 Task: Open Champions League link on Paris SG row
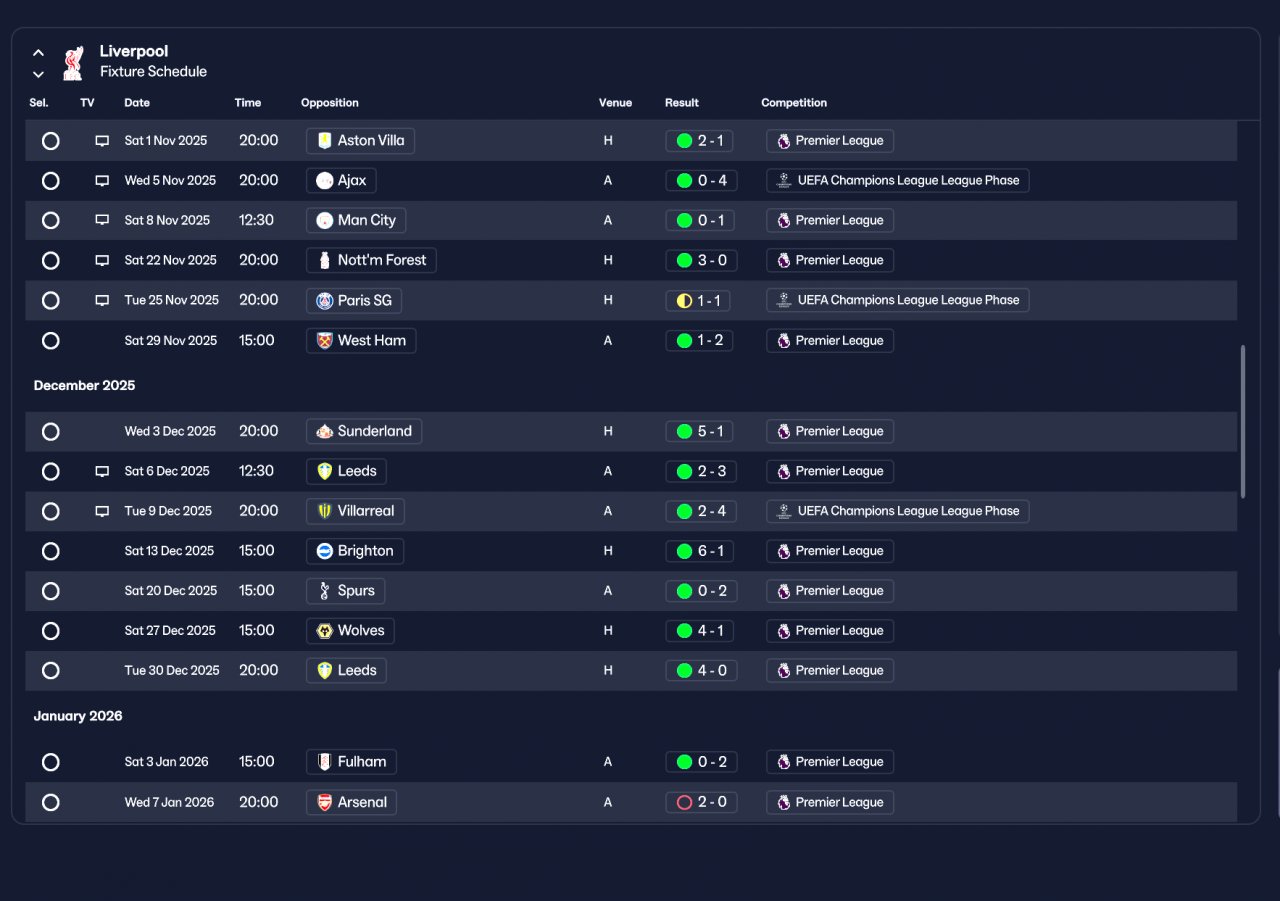[898, 300]
